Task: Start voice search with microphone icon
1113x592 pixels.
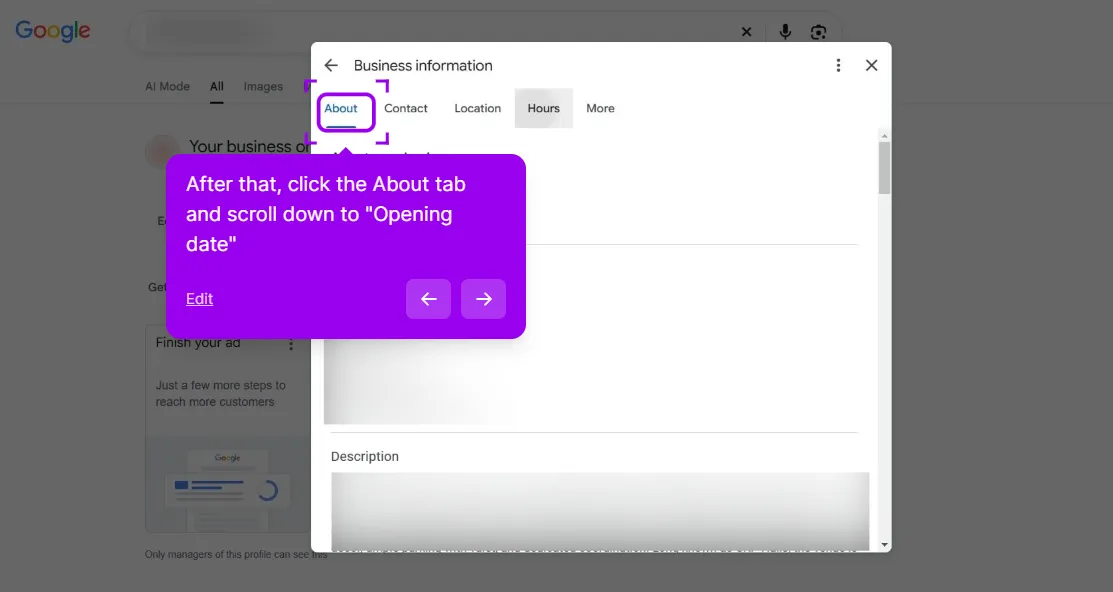Action: coord(785,32)
